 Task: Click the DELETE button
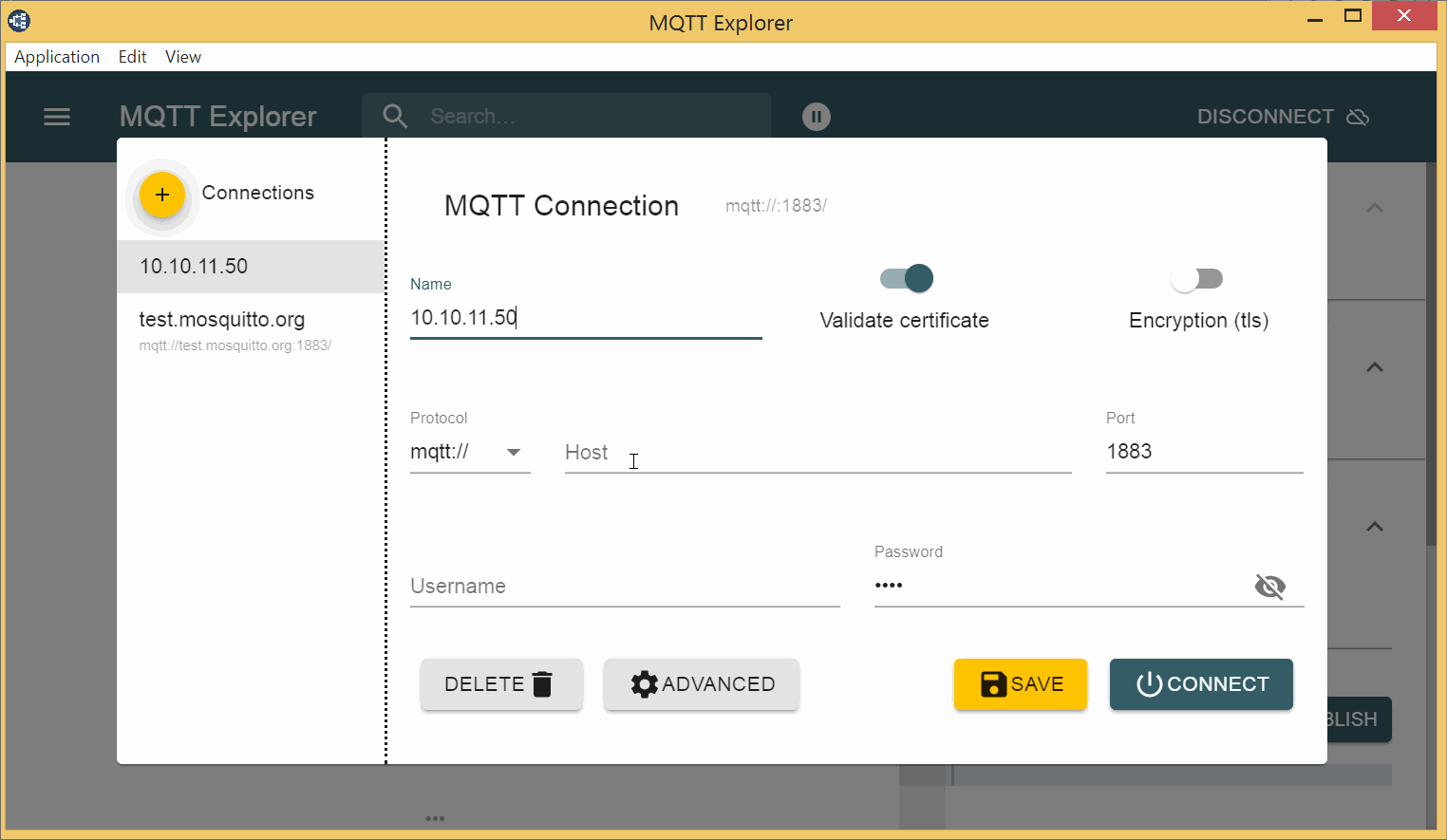[x=500, y=684]
